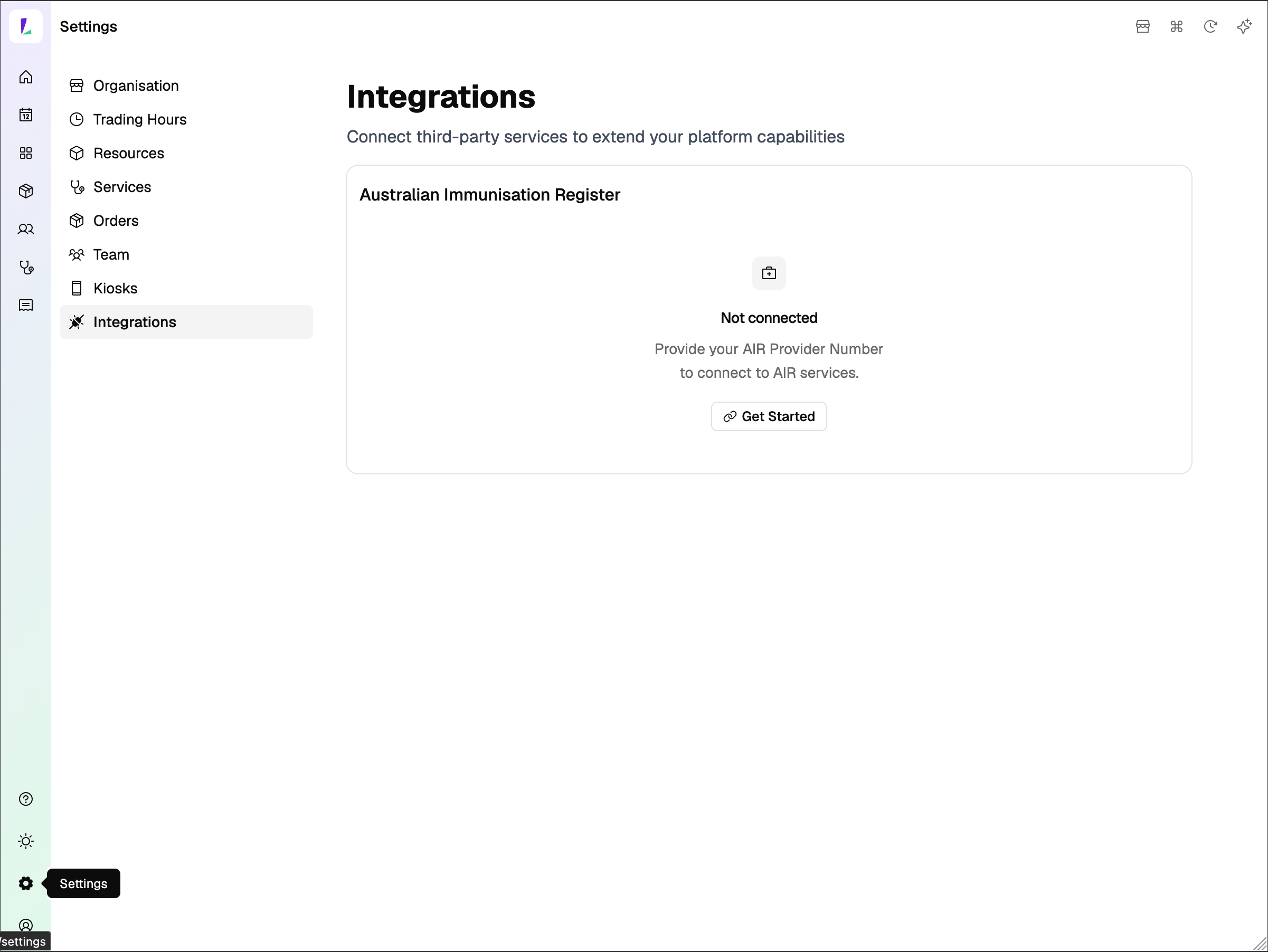Open Team settings
The image size is (1268, 952).
pyautogui.click(x=186, y=254)
